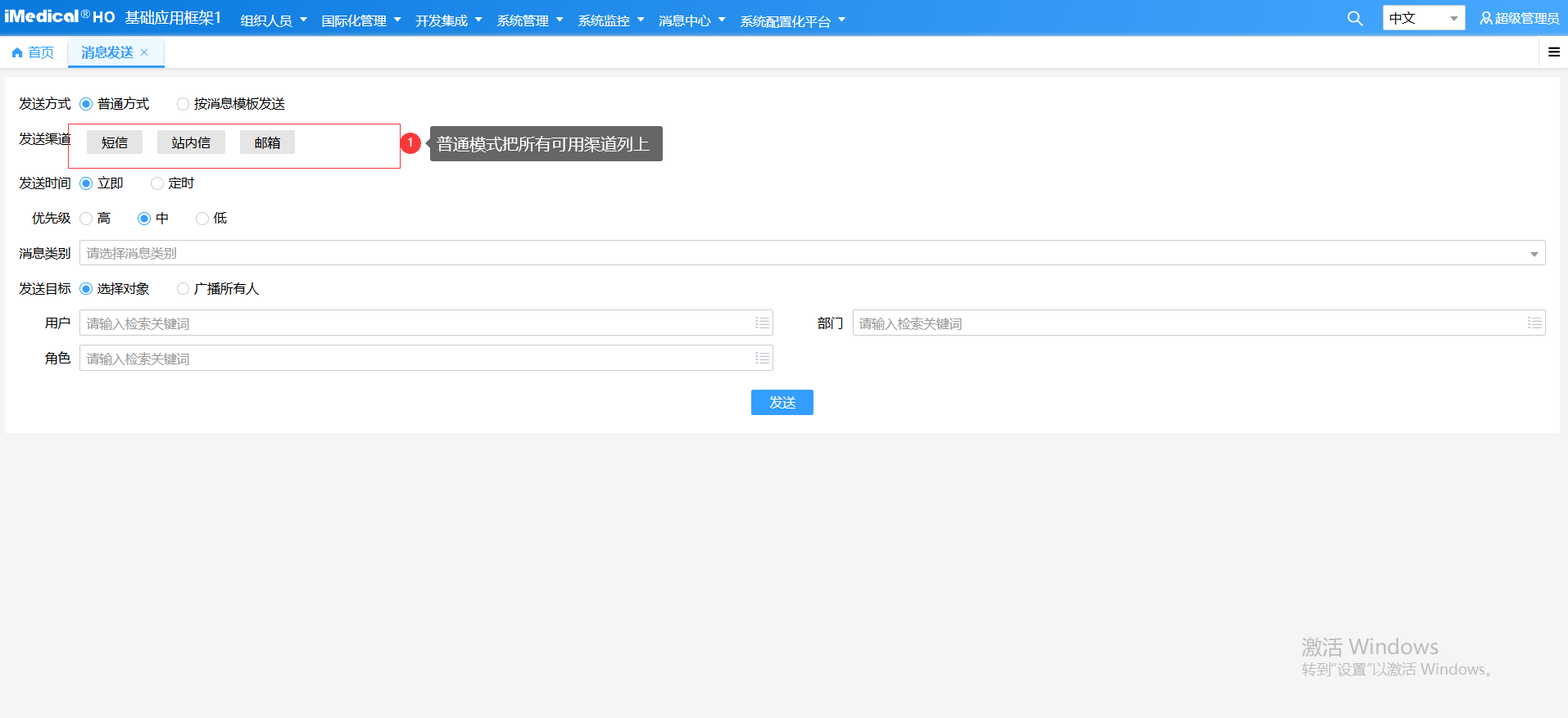The height and width of the screenshot is (718, 1568).
Task: Click the home icon on 首页 tab
Action: 17,53
